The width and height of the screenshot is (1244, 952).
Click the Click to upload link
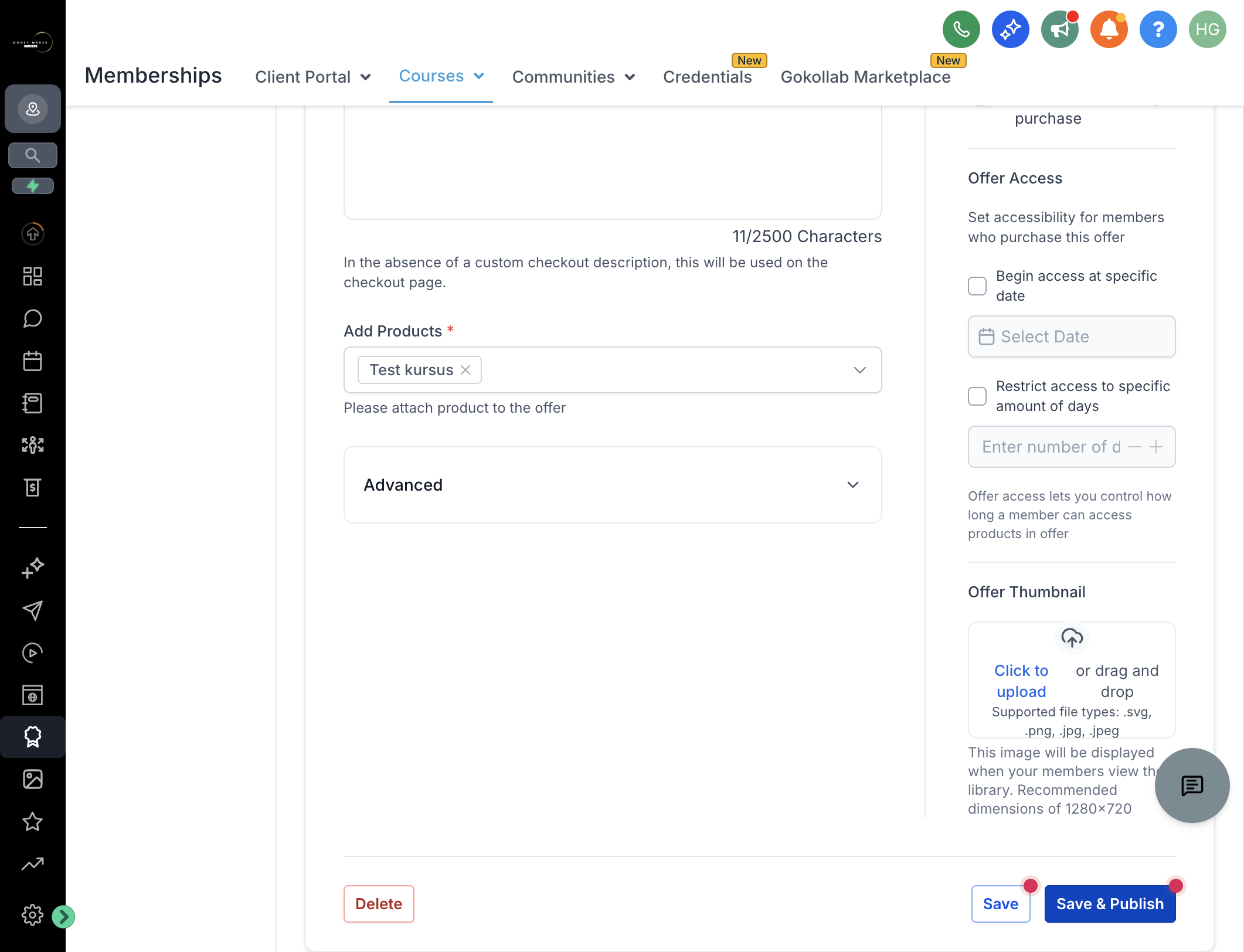coord(1021,681)
